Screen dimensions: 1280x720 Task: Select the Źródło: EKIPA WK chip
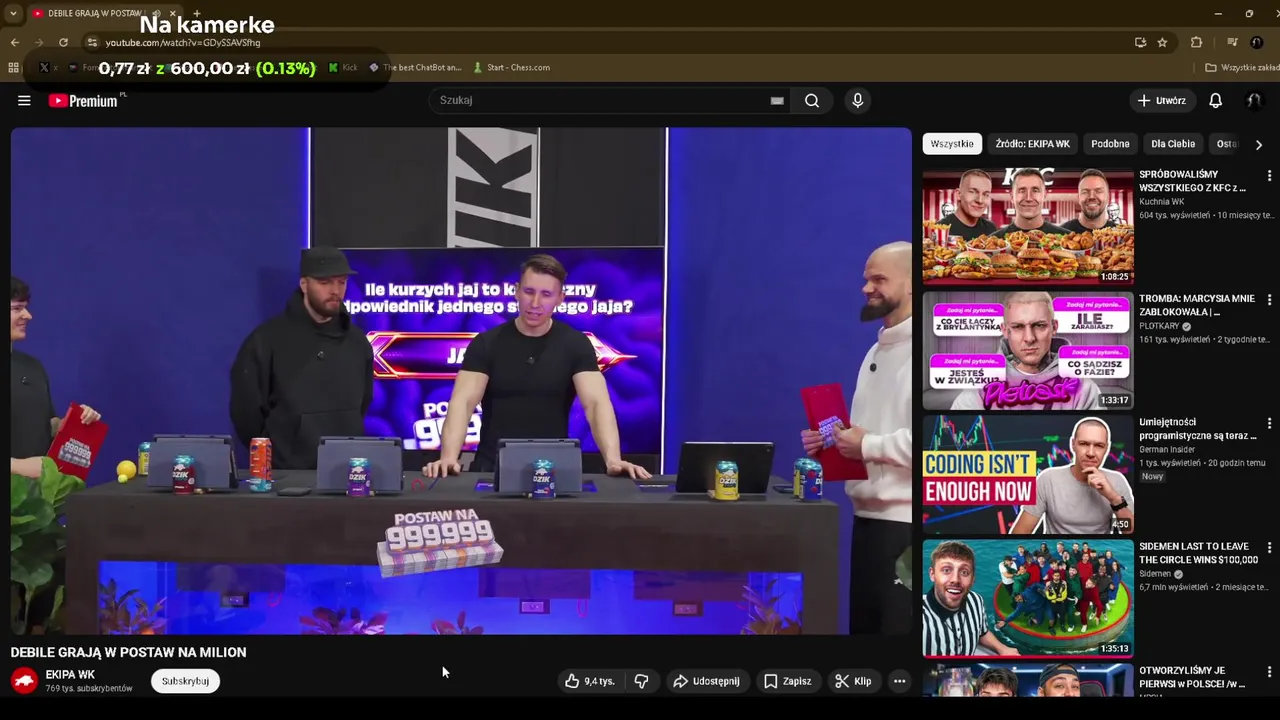tap(1032, 144)
